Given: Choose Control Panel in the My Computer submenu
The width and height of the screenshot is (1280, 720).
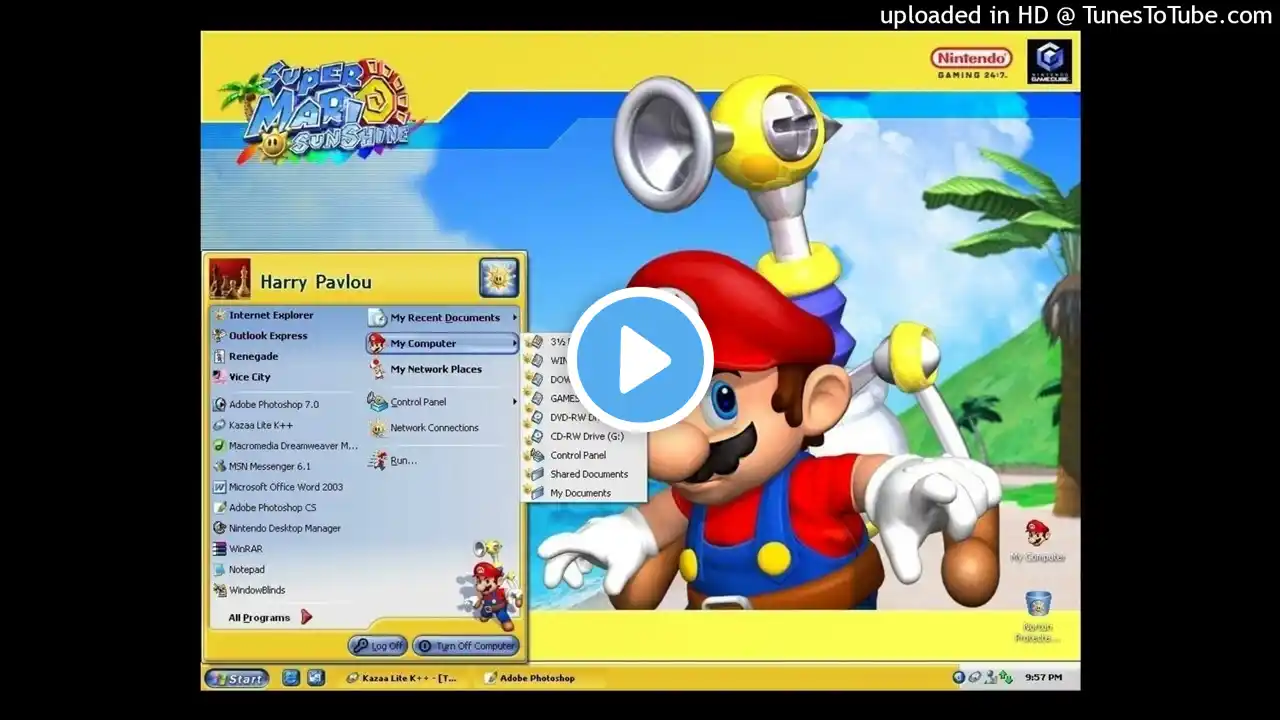Looking at the screenshot, I should click(568, 455).
